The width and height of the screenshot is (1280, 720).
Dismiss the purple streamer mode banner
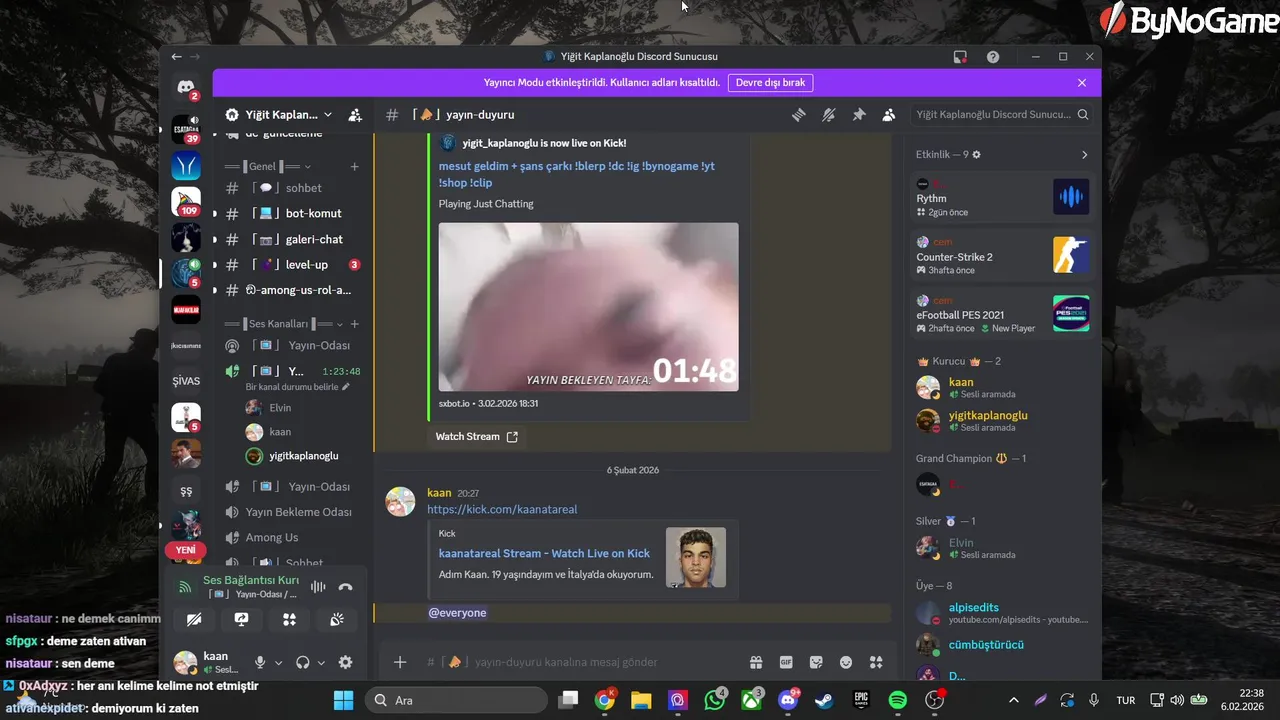tap(1082, 83)
